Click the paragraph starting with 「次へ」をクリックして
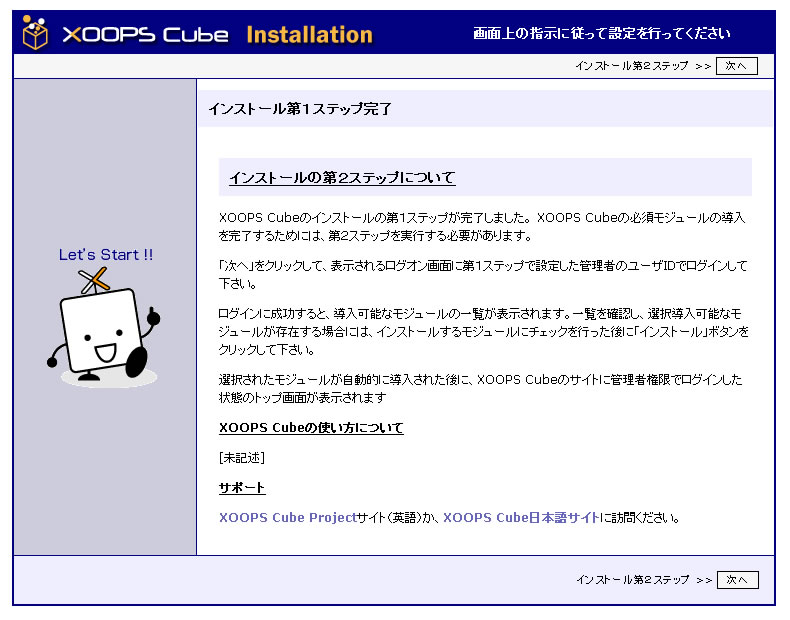The width and height of the screenshot is (790, 620). (483, 274)
